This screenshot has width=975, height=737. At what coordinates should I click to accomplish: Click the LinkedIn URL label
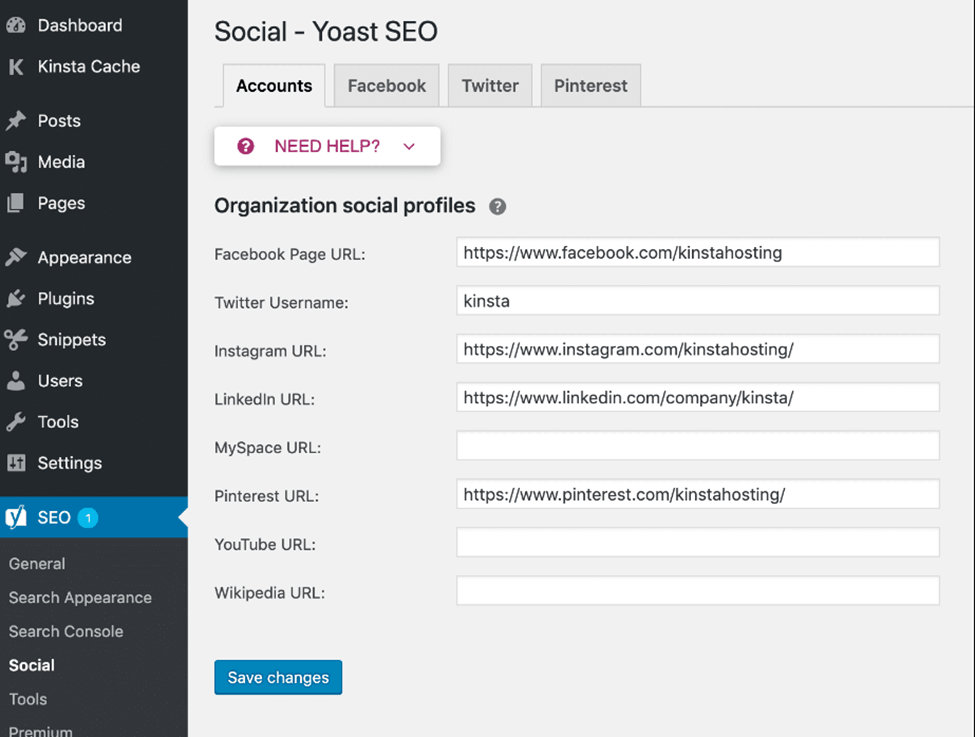[x=264, y=399]
